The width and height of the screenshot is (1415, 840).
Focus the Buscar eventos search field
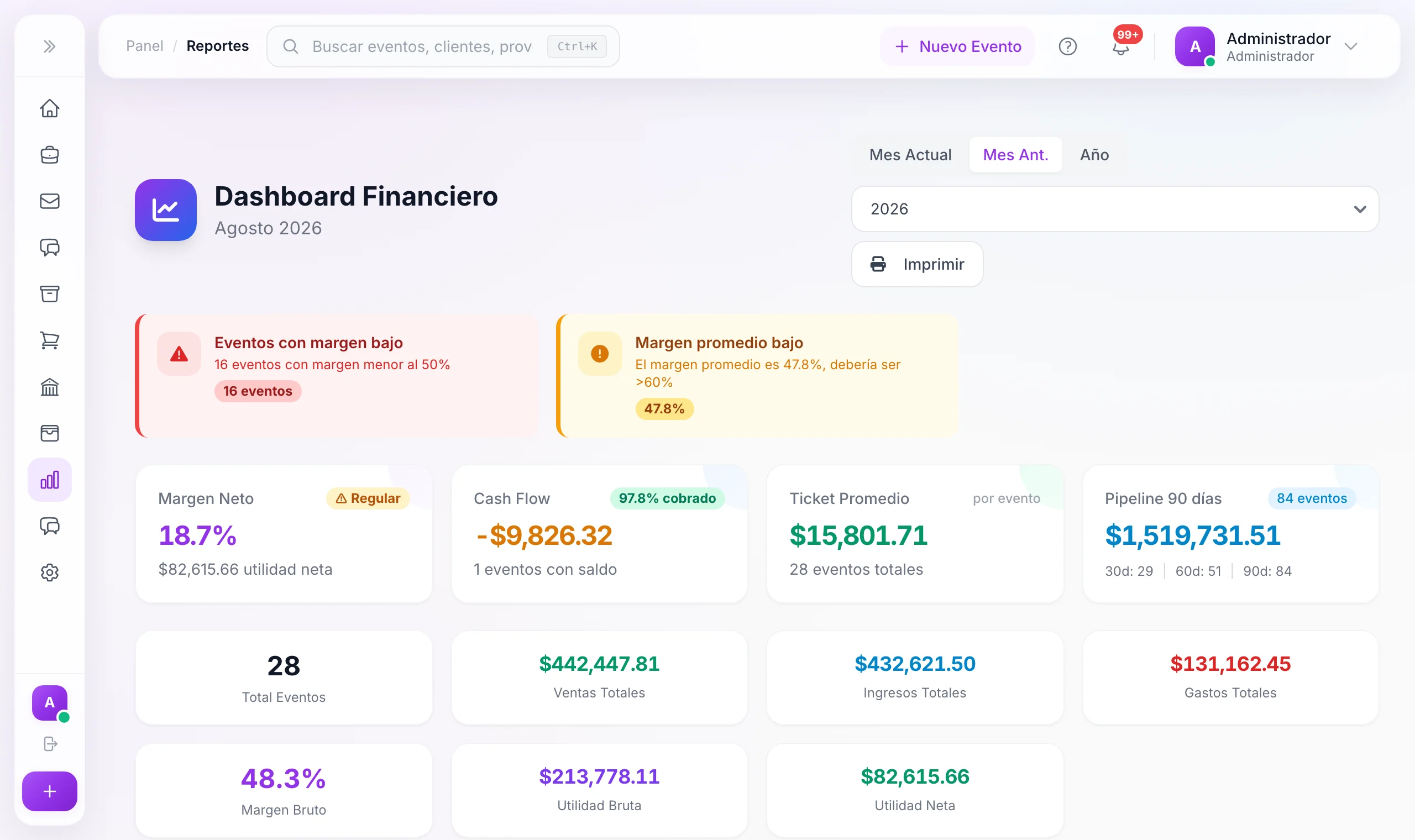(x=443, y=46)
